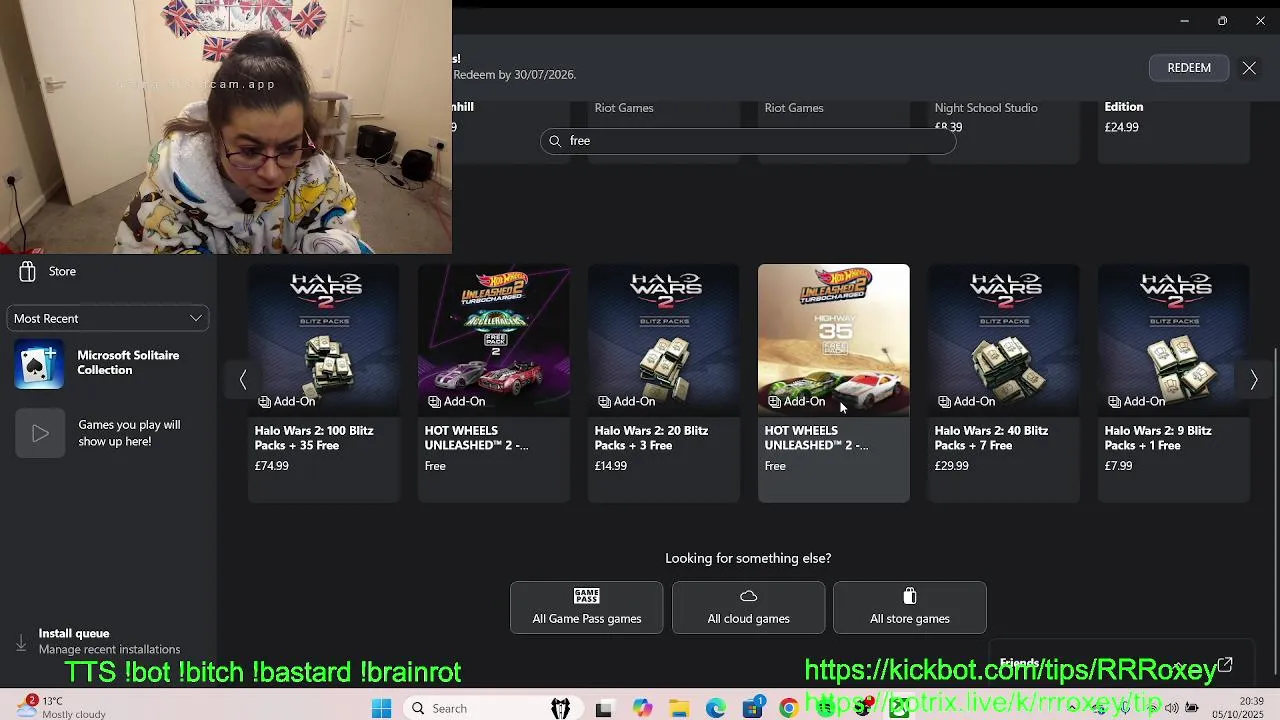Image resolution: width=1280 pixels, height=720 pixels.
Task: Pop out the Friends panel using its arrow icon
Action: [1225, 664]
